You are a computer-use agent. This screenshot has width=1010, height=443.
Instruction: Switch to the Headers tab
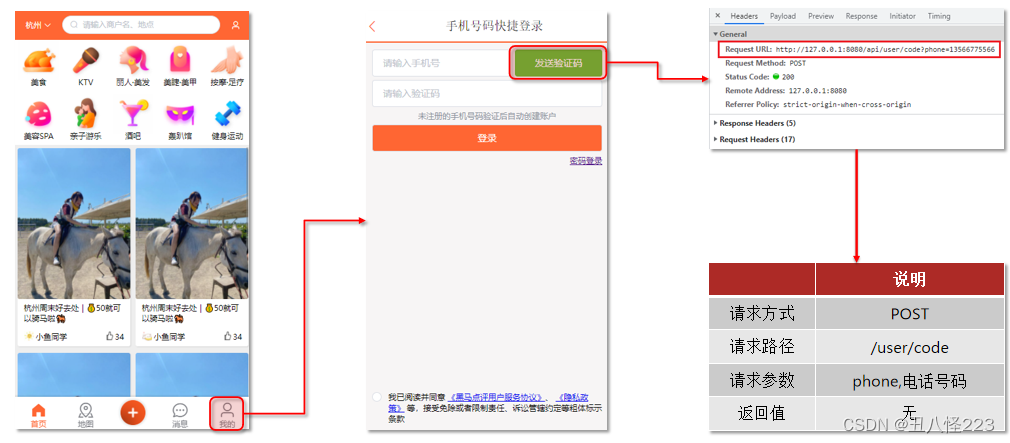[744, 16]
